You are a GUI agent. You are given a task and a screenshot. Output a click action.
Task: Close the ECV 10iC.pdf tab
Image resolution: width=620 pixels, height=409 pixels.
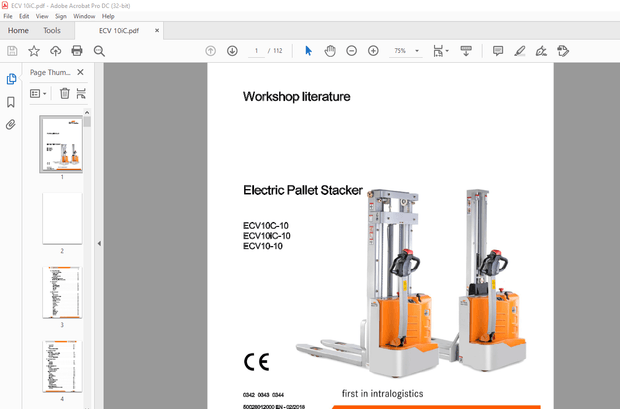click(x=157, y=30)
